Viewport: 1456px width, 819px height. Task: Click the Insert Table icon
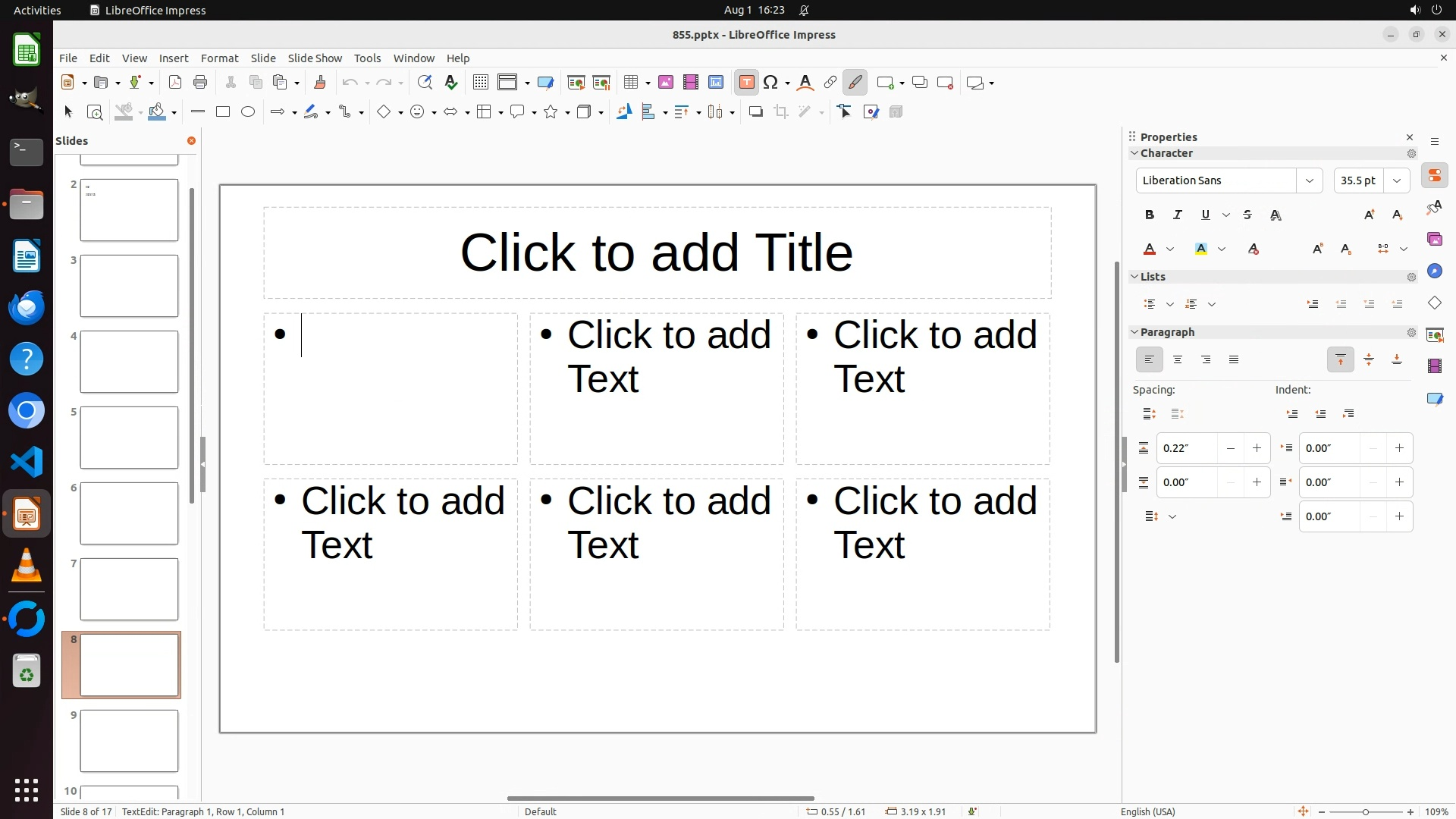point(630,83)
